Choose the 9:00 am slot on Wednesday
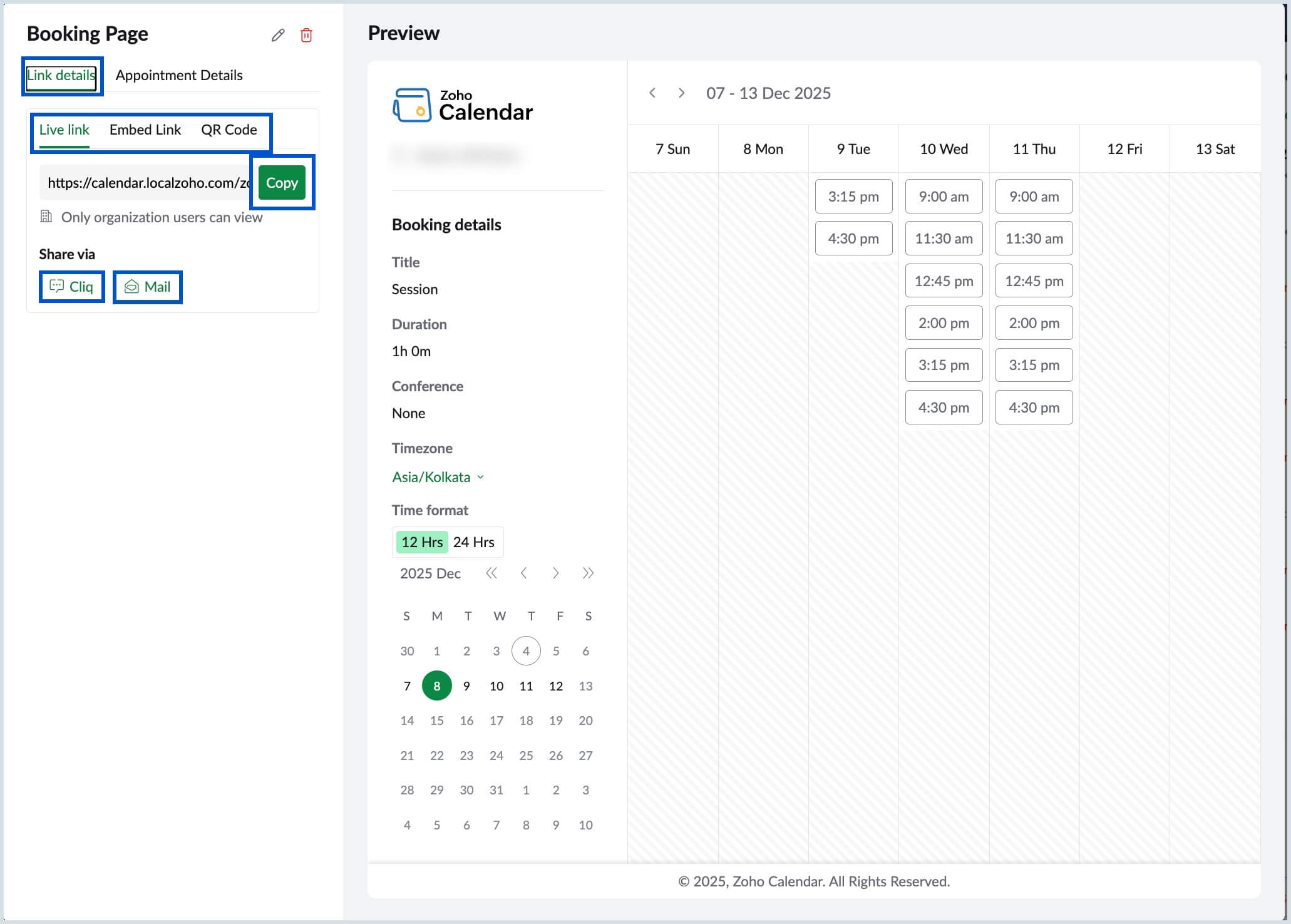Screen dimensions: 1291x924 tap(944, 197)
